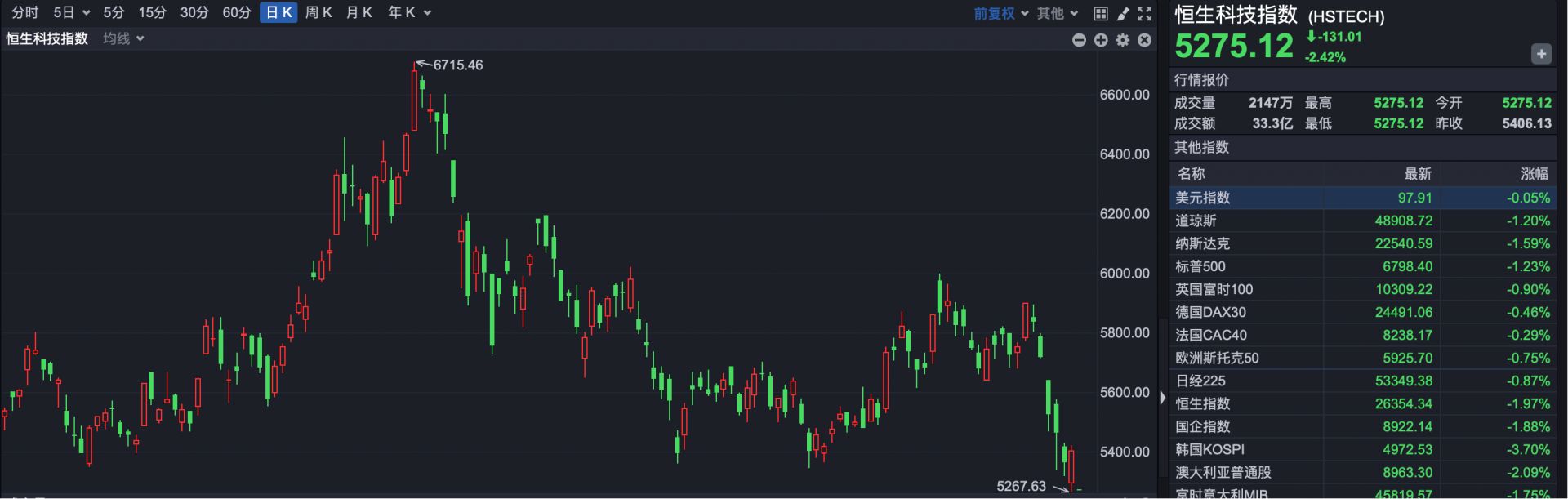Open the 其他 dropdown menu
Screen dimensions: 1568x499
(1058, 13)
